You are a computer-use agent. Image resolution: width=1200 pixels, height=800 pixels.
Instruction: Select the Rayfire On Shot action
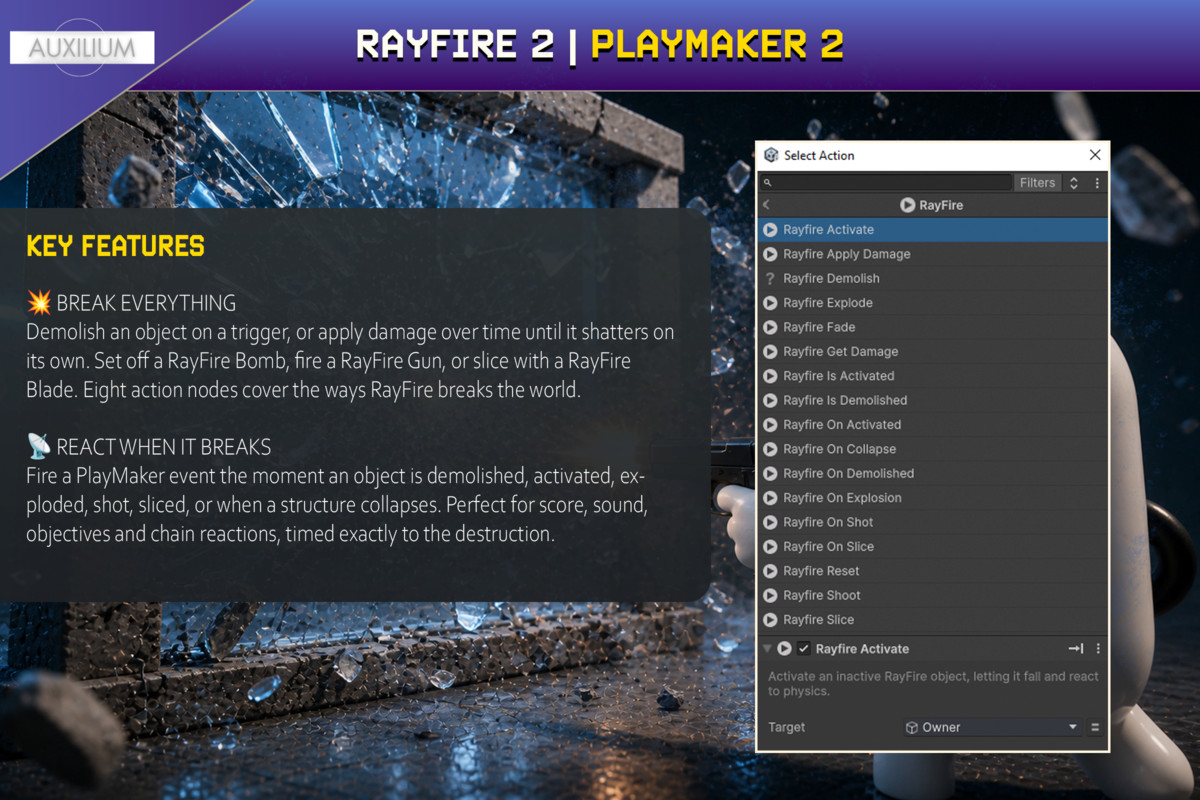point(933,522)
